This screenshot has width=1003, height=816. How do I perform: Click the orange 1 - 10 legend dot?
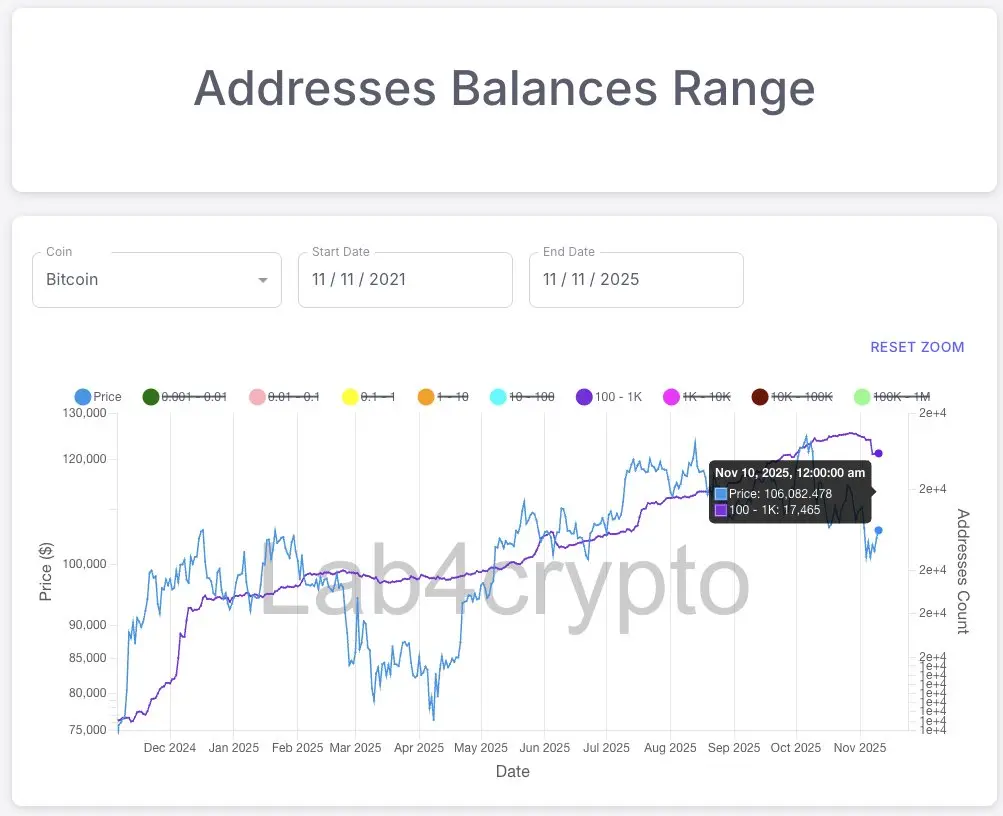click(426, 397)
